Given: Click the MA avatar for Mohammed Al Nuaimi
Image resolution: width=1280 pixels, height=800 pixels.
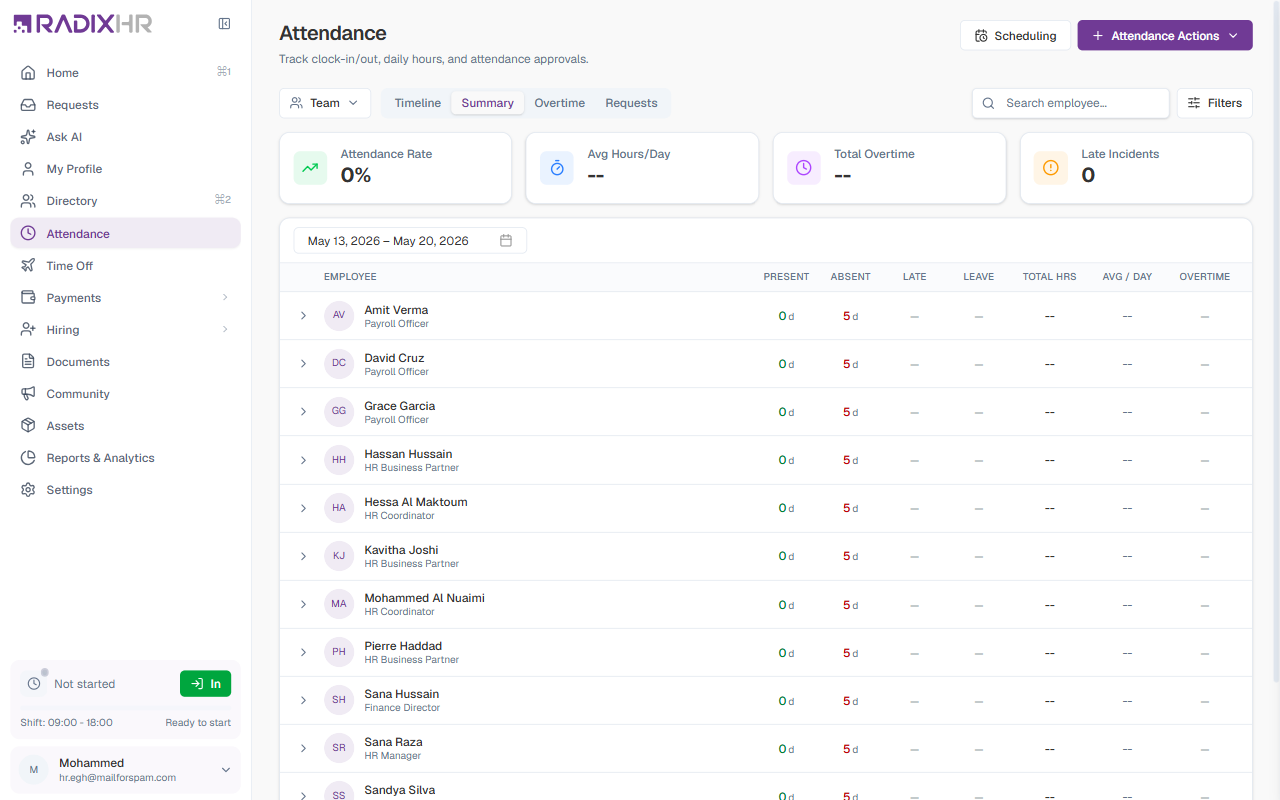Looking at the screenshot, I should [339, 604].
